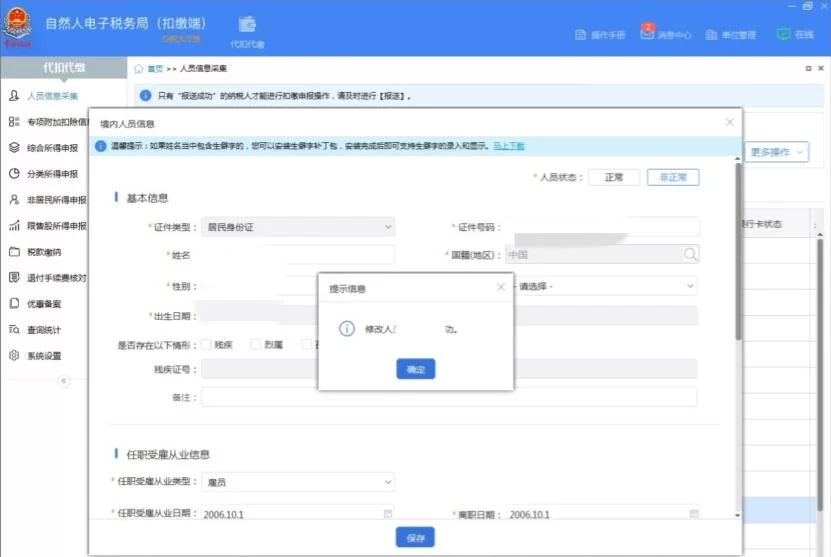Check the 残疾 checkbox
Viewport: 831px width, 557px height.
206,345
